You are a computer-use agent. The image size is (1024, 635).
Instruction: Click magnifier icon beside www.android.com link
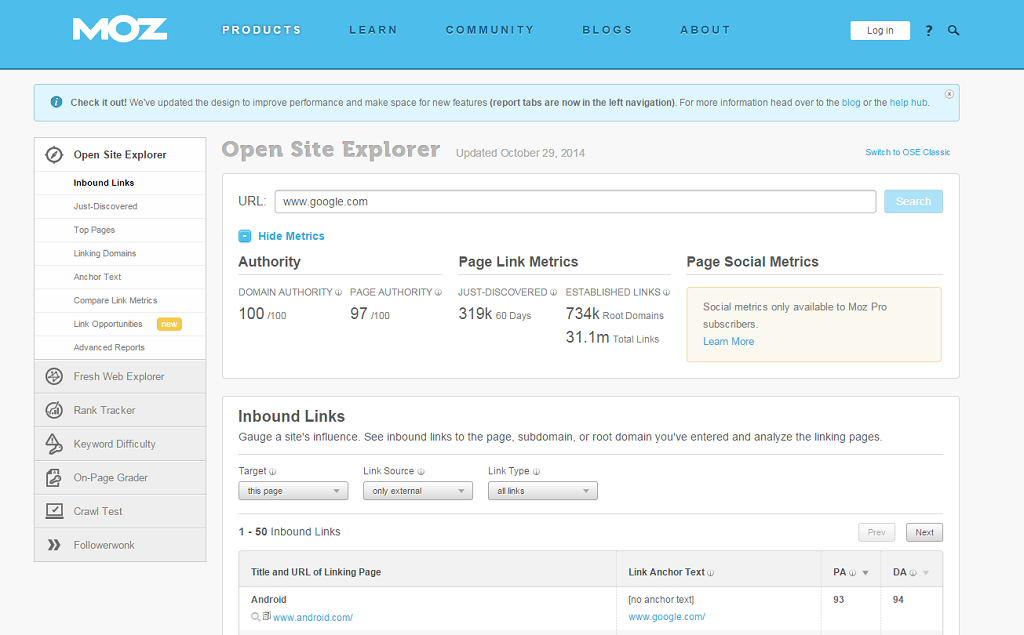[x=255, y=617]
